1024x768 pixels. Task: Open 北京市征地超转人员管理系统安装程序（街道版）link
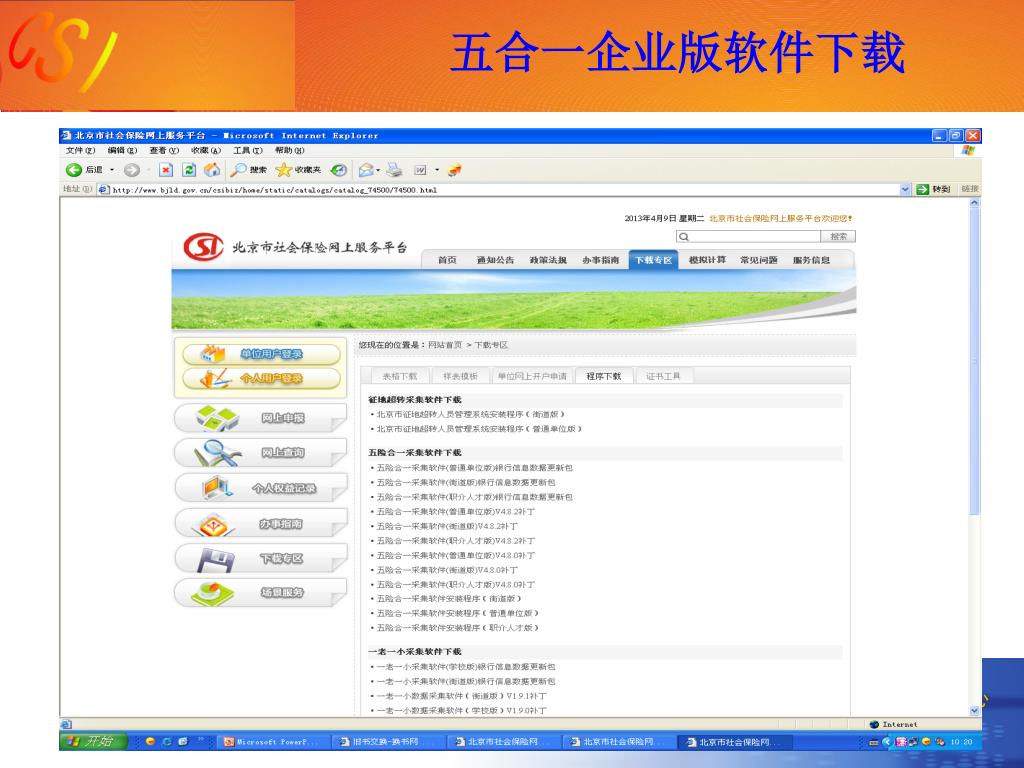pyautogui.click(x=470, y=415)
